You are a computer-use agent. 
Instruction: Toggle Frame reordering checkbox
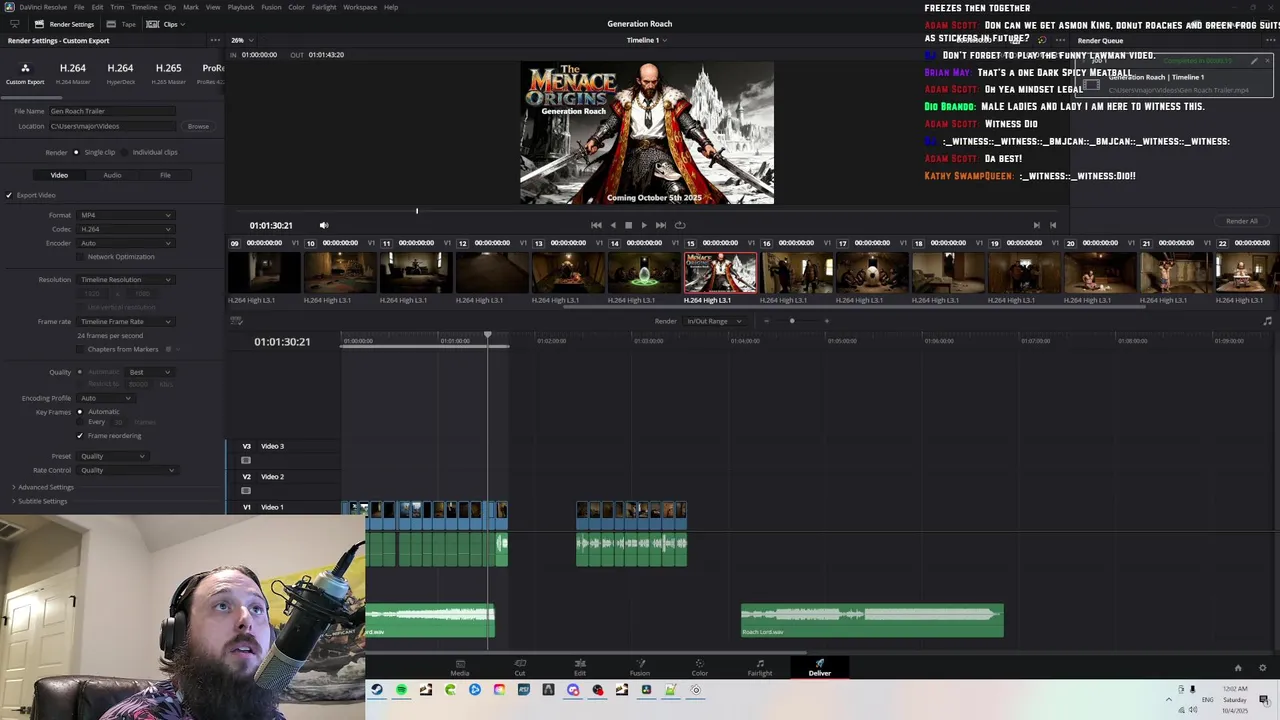tap(80, 436)
